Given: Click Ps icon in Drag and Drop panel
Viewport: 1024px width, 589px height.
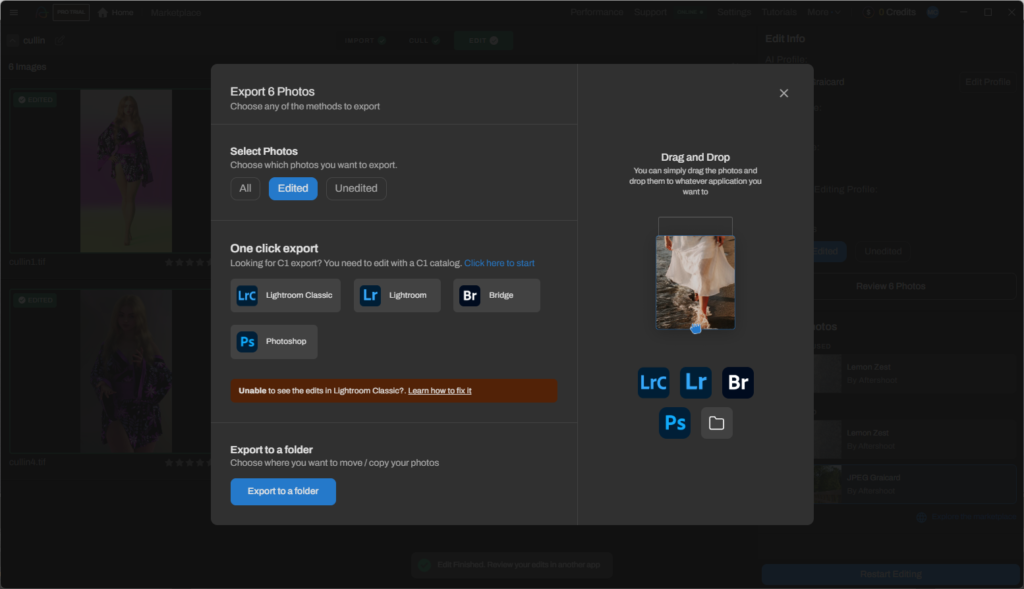Looking at the screenshot, I should click(x=675, y=423).
